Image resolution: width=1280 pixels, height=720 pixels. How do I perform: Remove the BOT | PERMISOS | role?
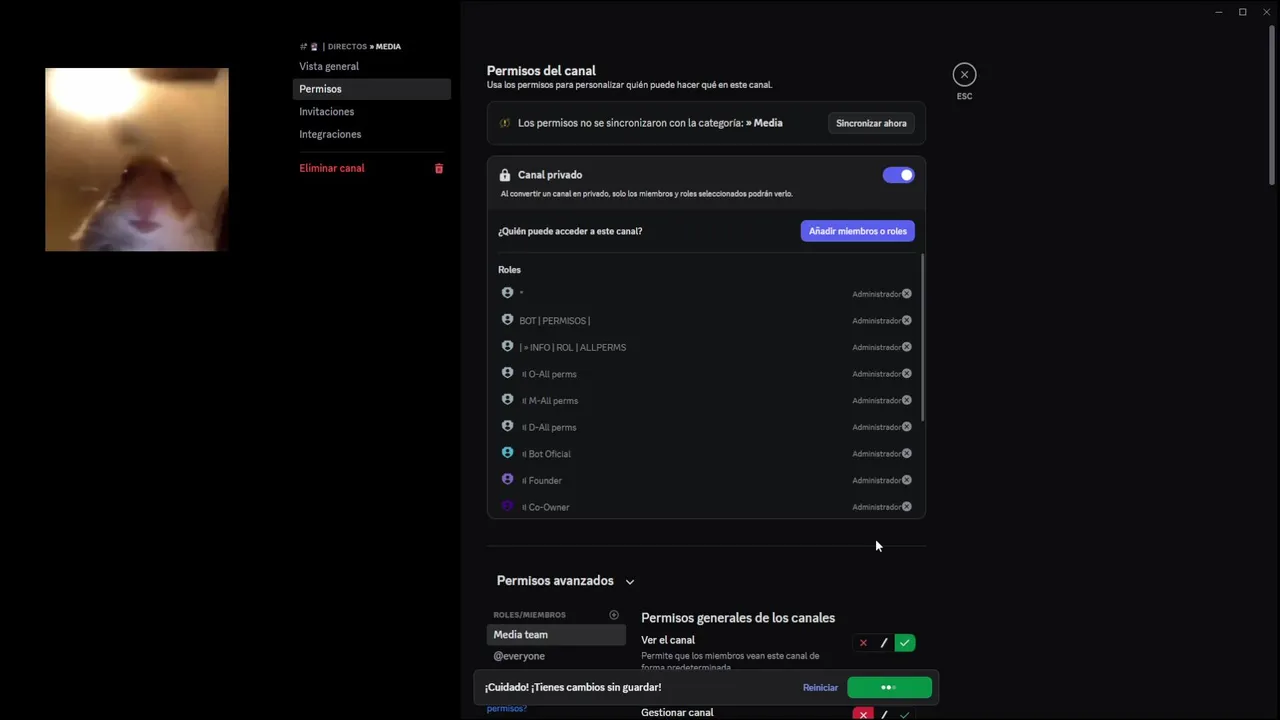click(x=906, y=320)
